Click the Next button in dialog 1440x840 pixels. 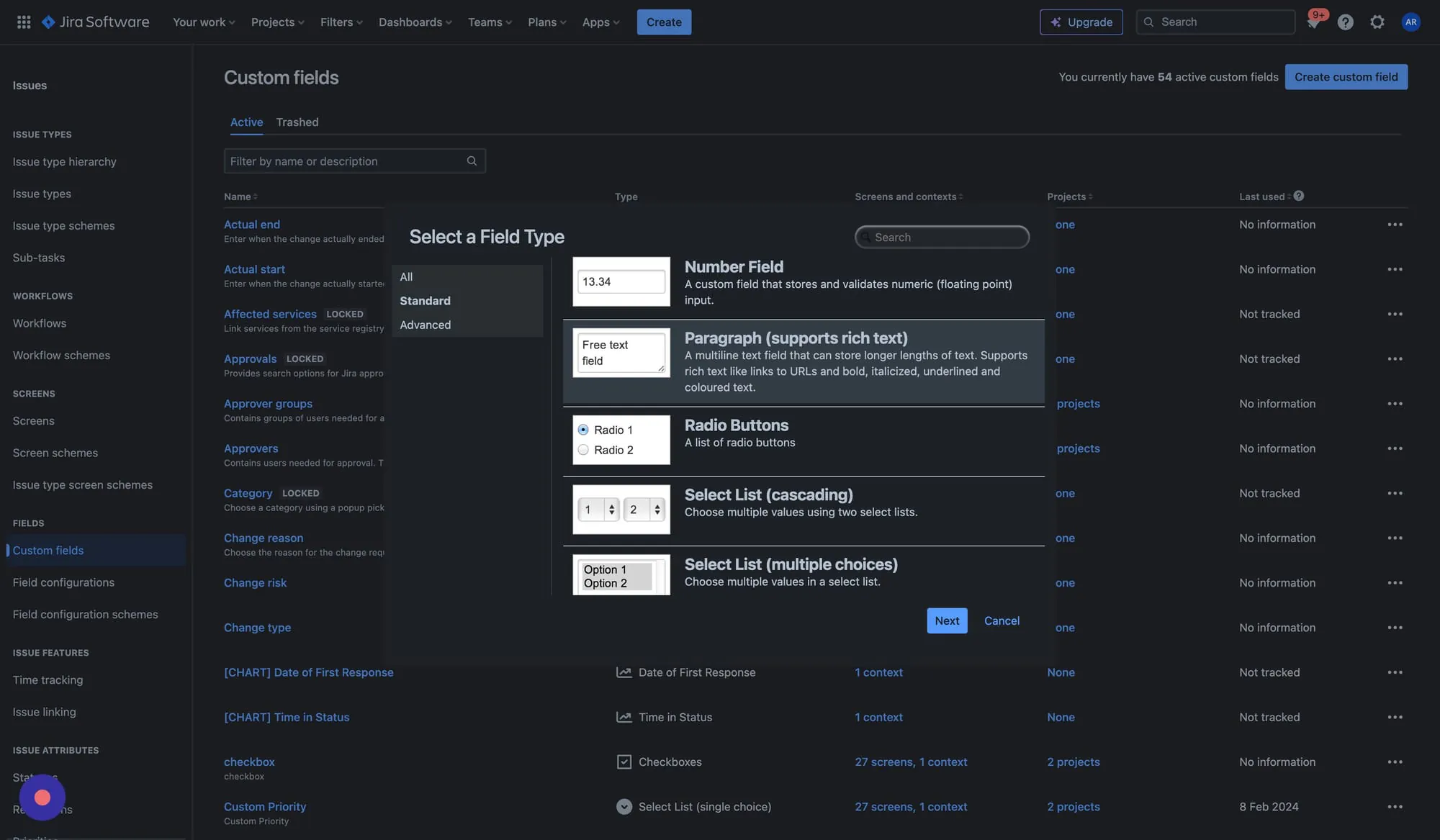[x=946, y=620]
